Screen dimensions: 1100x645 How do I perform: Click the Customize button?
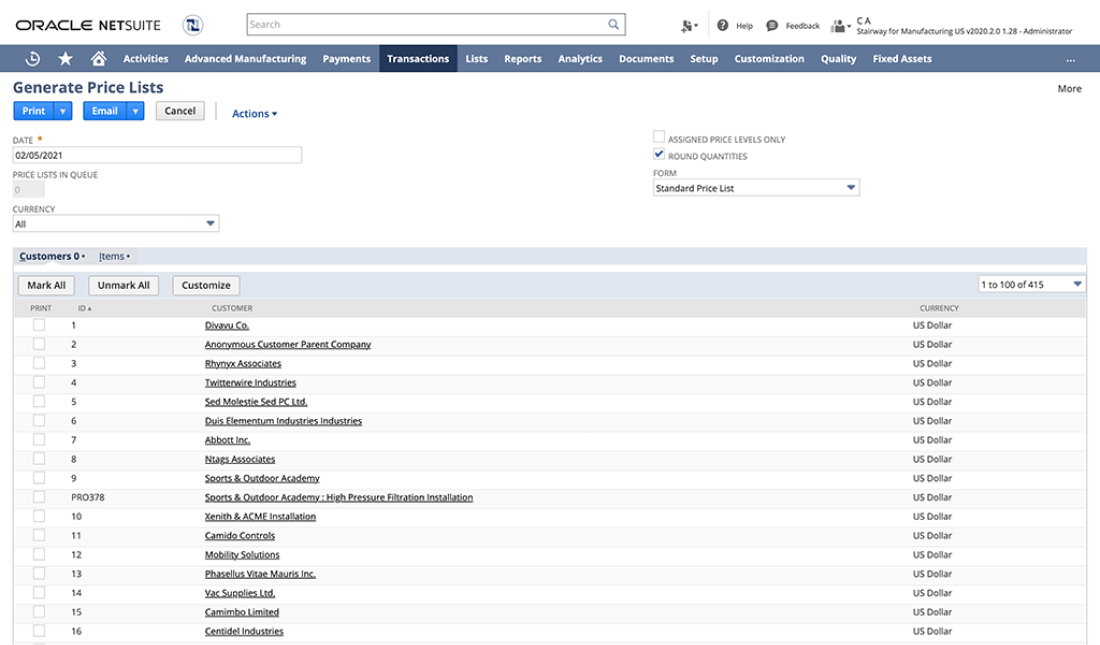[x=206, y=285]
